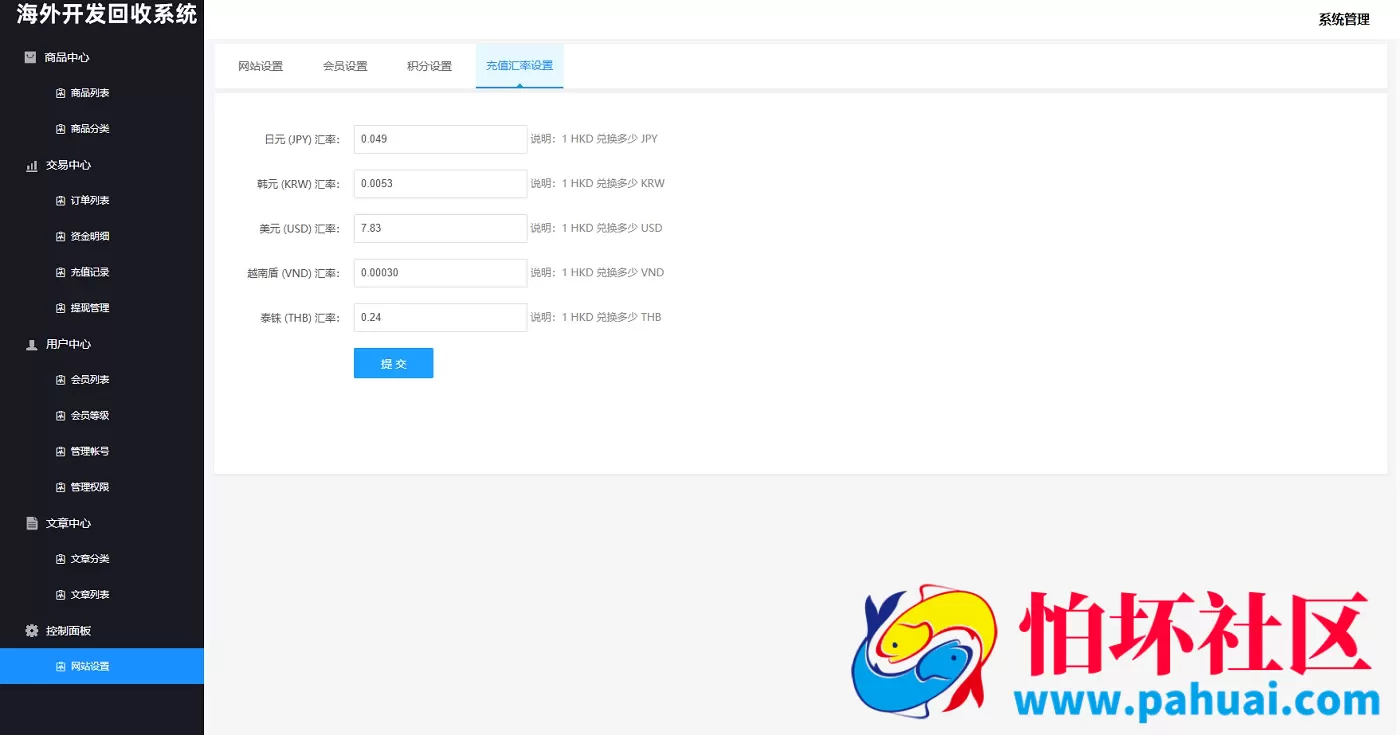Focus the 韩元 (KRW) 汇率 input field
The width and height of the screenshot is (1400, 735).
click(440, 184)
